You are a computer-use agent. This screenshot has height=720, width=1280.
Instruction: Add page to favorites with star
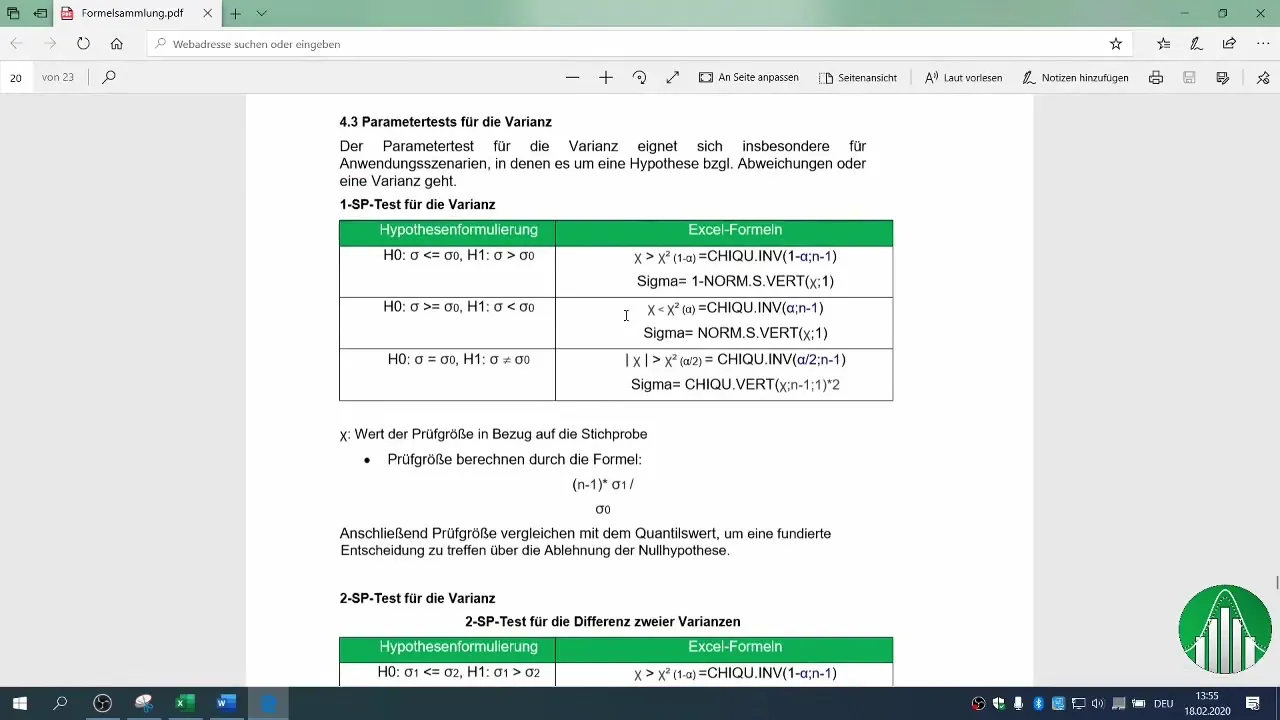(x=1116, y=44)
